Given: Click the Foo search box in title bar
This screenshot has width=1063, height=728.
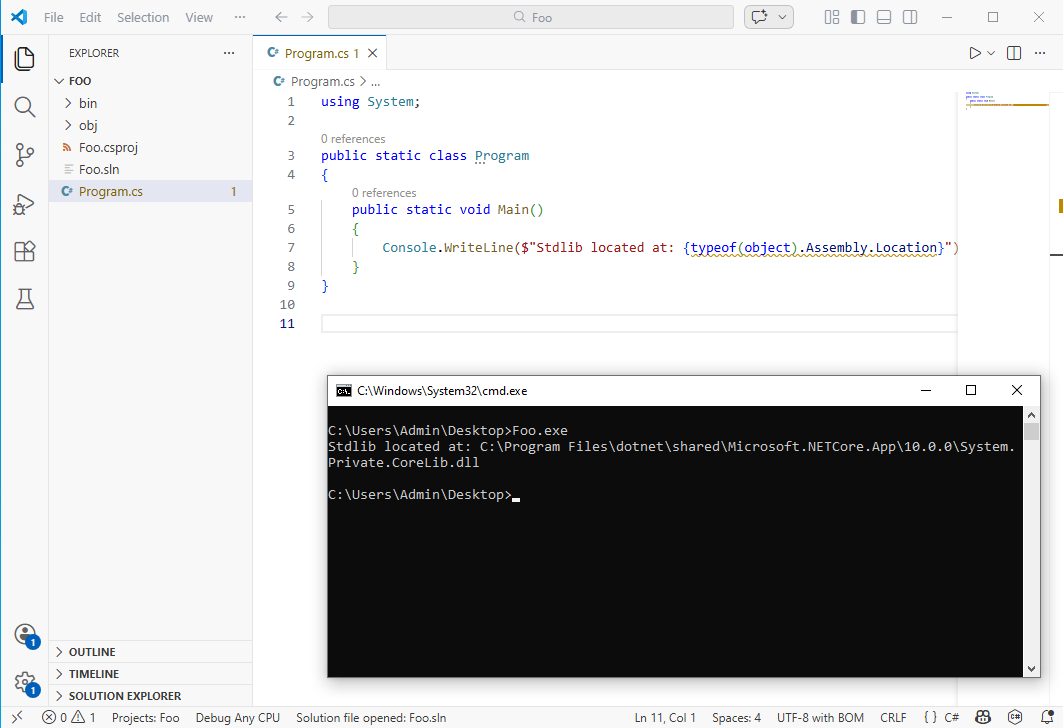Looking at the screenshot, I should click(532, 17).
